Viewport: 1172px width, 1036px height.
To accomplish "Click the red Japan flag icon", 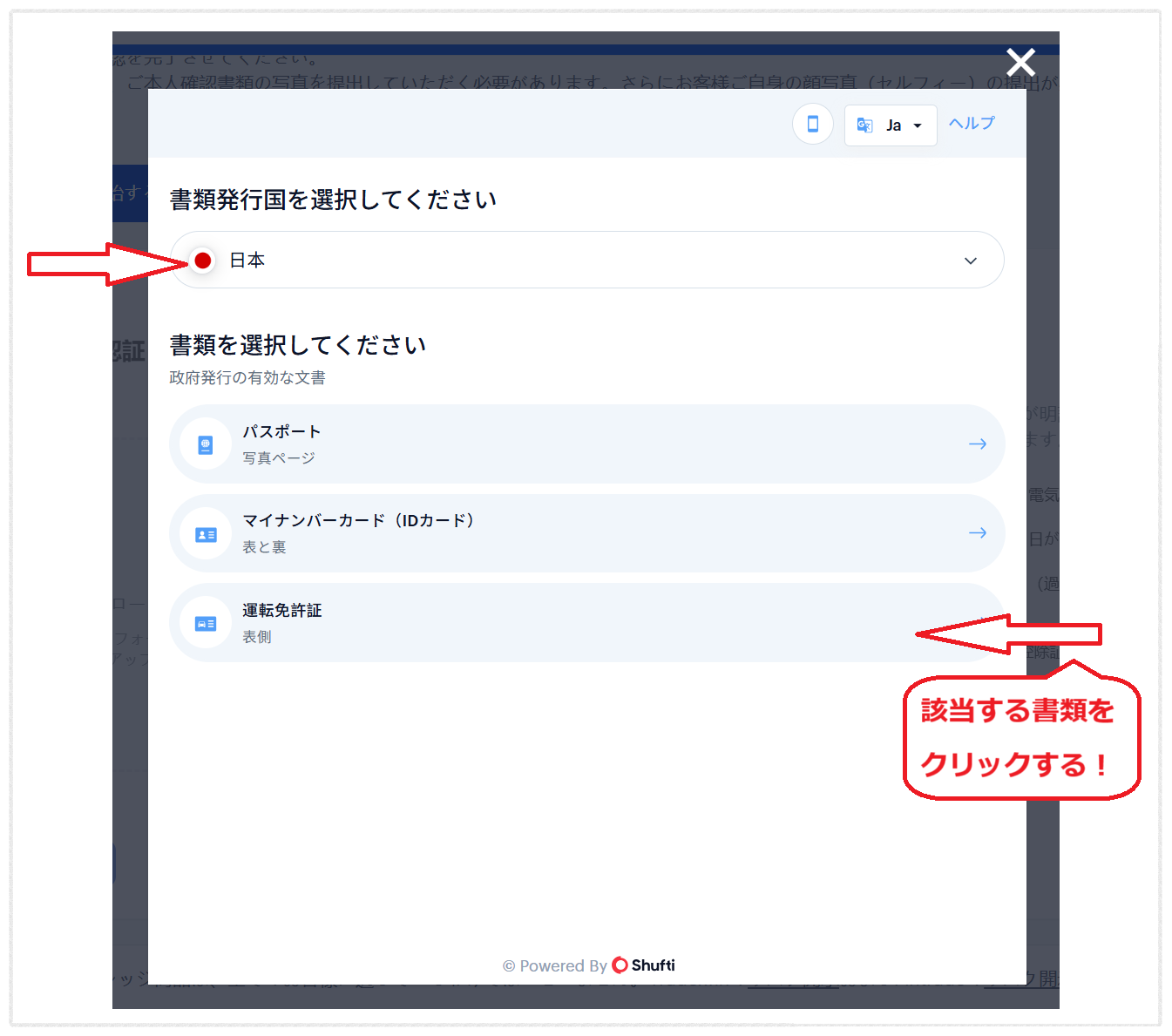I will point(203,261).
